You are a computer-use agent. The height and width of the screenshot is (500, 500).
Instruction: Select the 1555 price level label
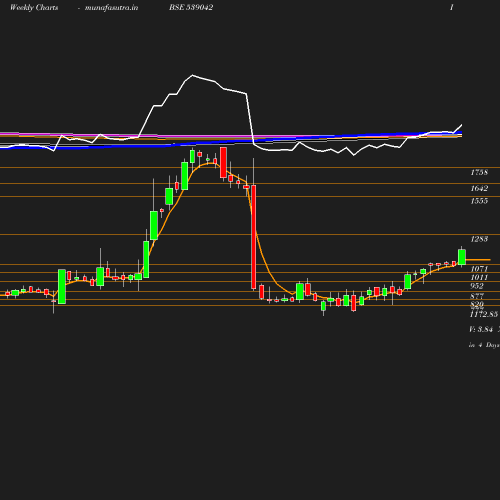[x=479, y=201]
